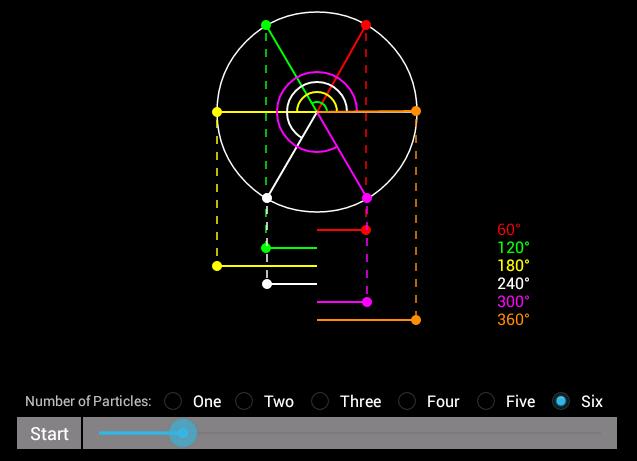Select the Six particles radio button
The image size is (637, 461).
point(561,401)
